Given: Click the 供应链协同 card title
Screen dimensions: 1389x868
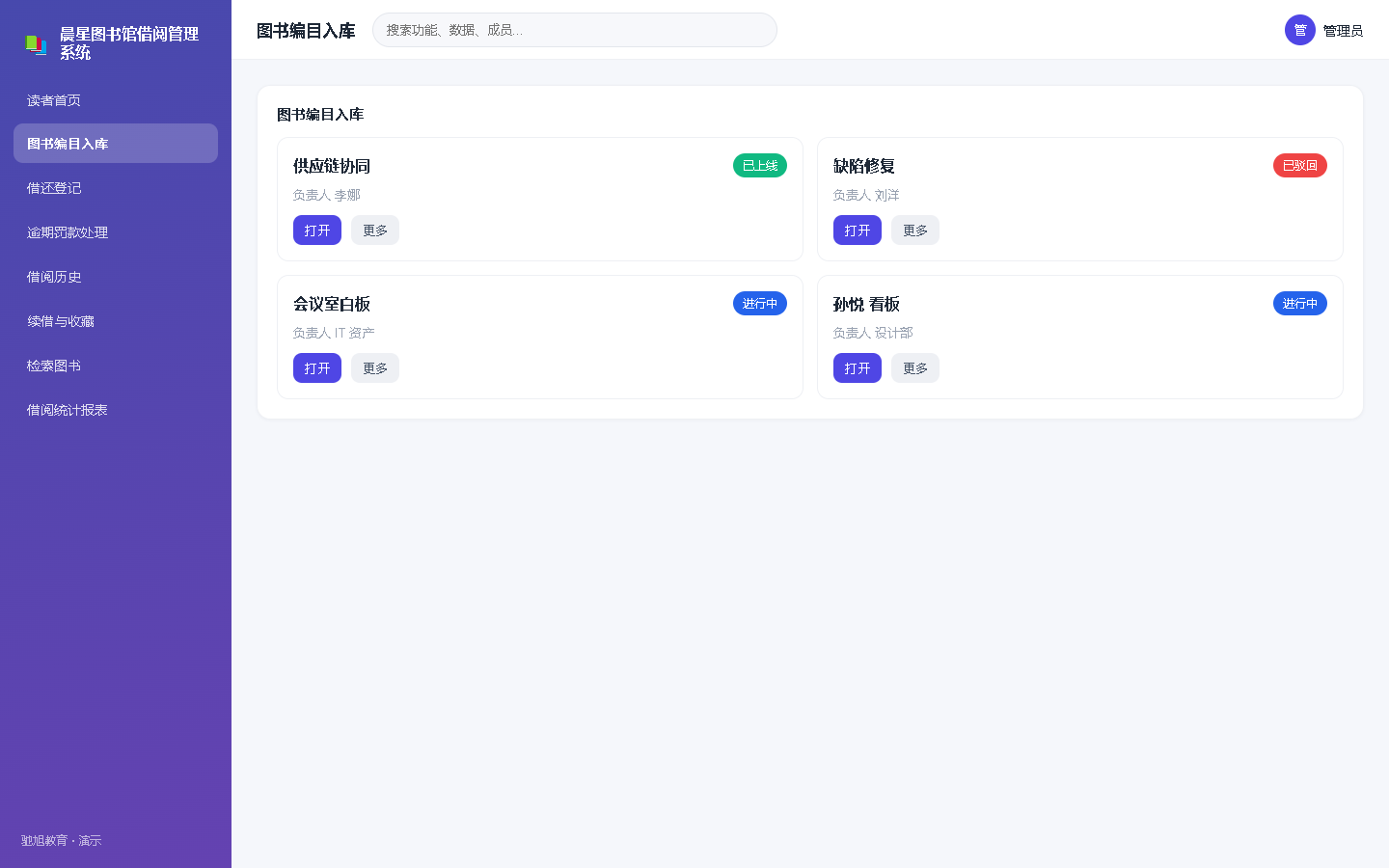Looking at the screenshot, I should tap(332, 166).
